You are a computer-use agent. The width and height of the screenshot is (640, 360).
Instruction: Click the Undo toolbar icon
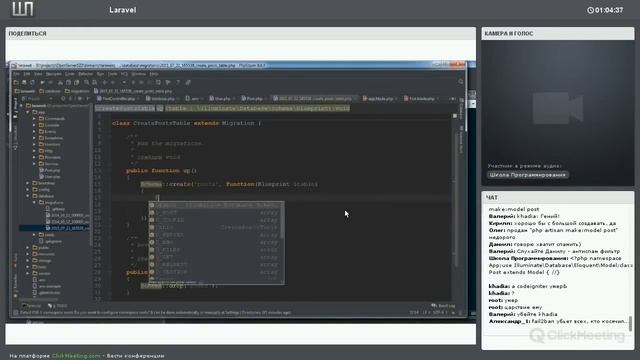point(42,82)
